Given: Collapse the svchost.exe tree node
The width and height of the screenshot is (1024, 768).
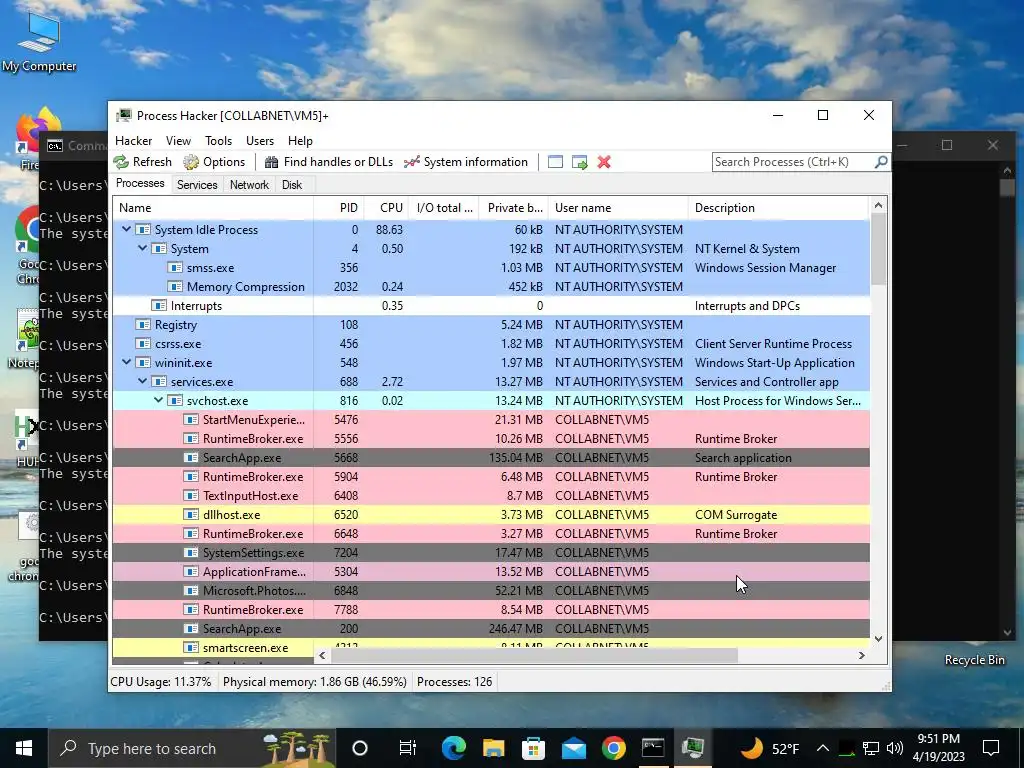Looking at the screenshot, I should [159, 400].
